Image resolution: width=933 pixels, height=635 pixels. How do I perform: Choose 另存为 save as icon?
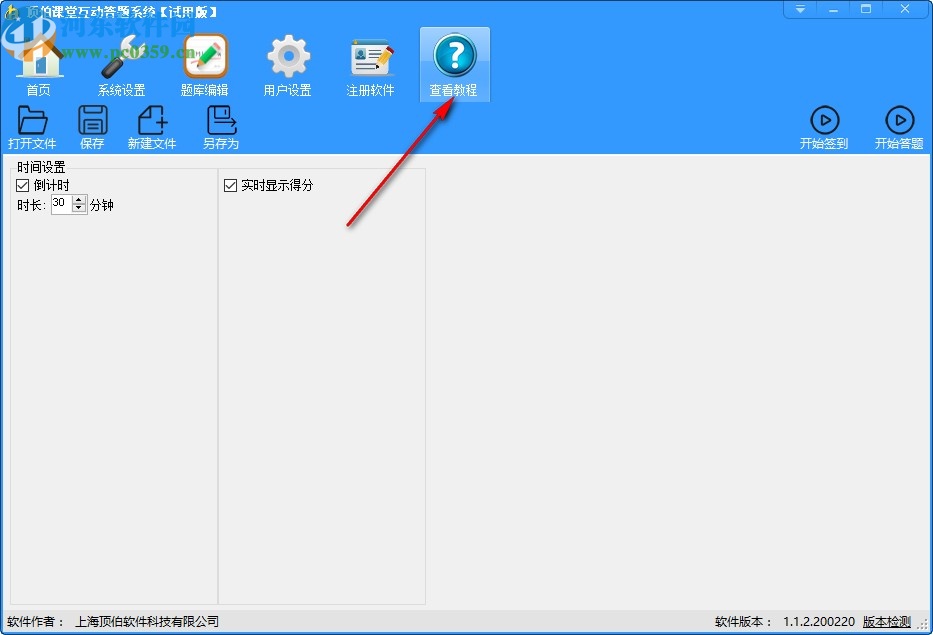[x=221, y=127]
